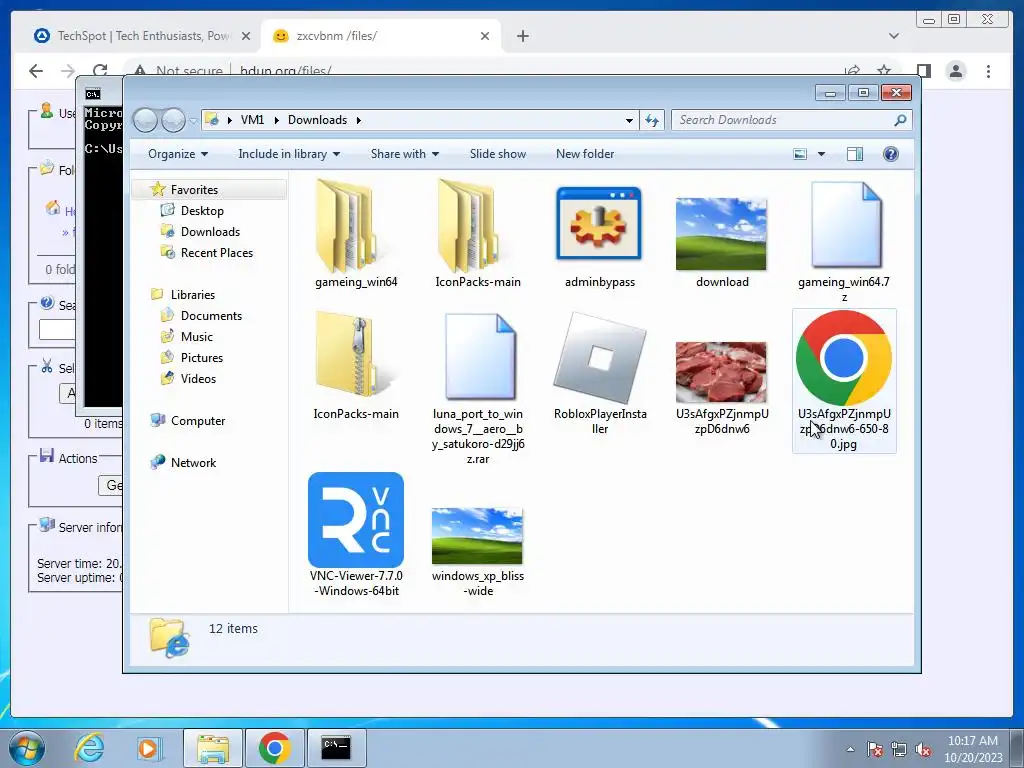The image size is (1024, 768).
Task: Click the Search Downloads field
Action: coord(791,120)
